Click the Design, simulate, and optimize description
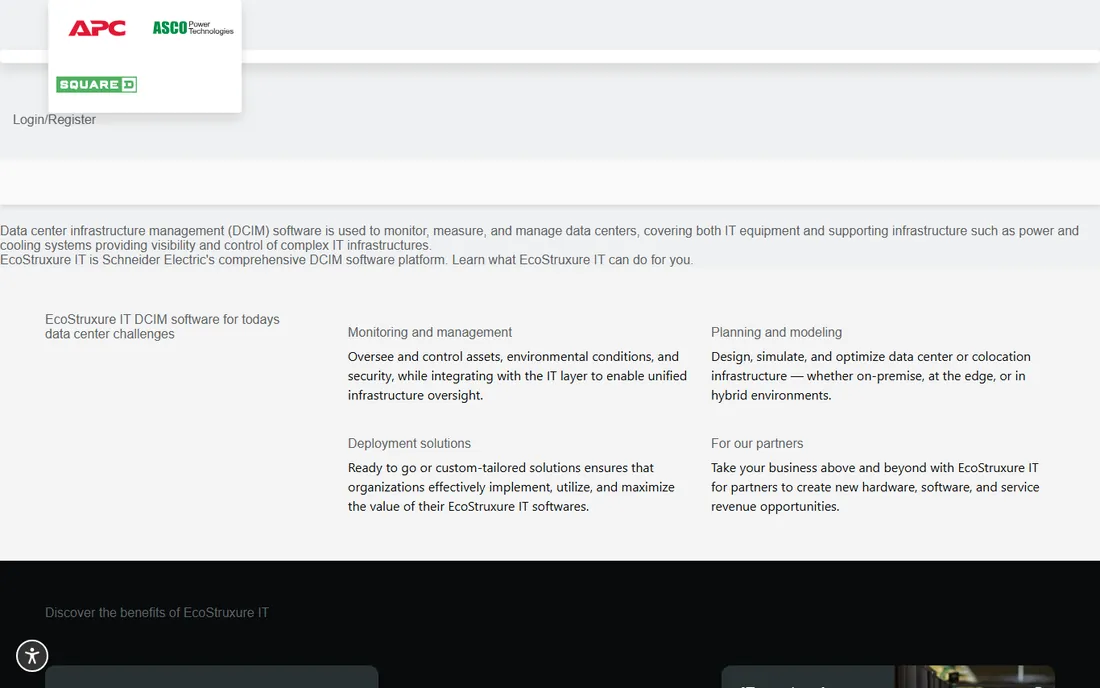Screen dimensions: 1100x688 coord(871,376)
